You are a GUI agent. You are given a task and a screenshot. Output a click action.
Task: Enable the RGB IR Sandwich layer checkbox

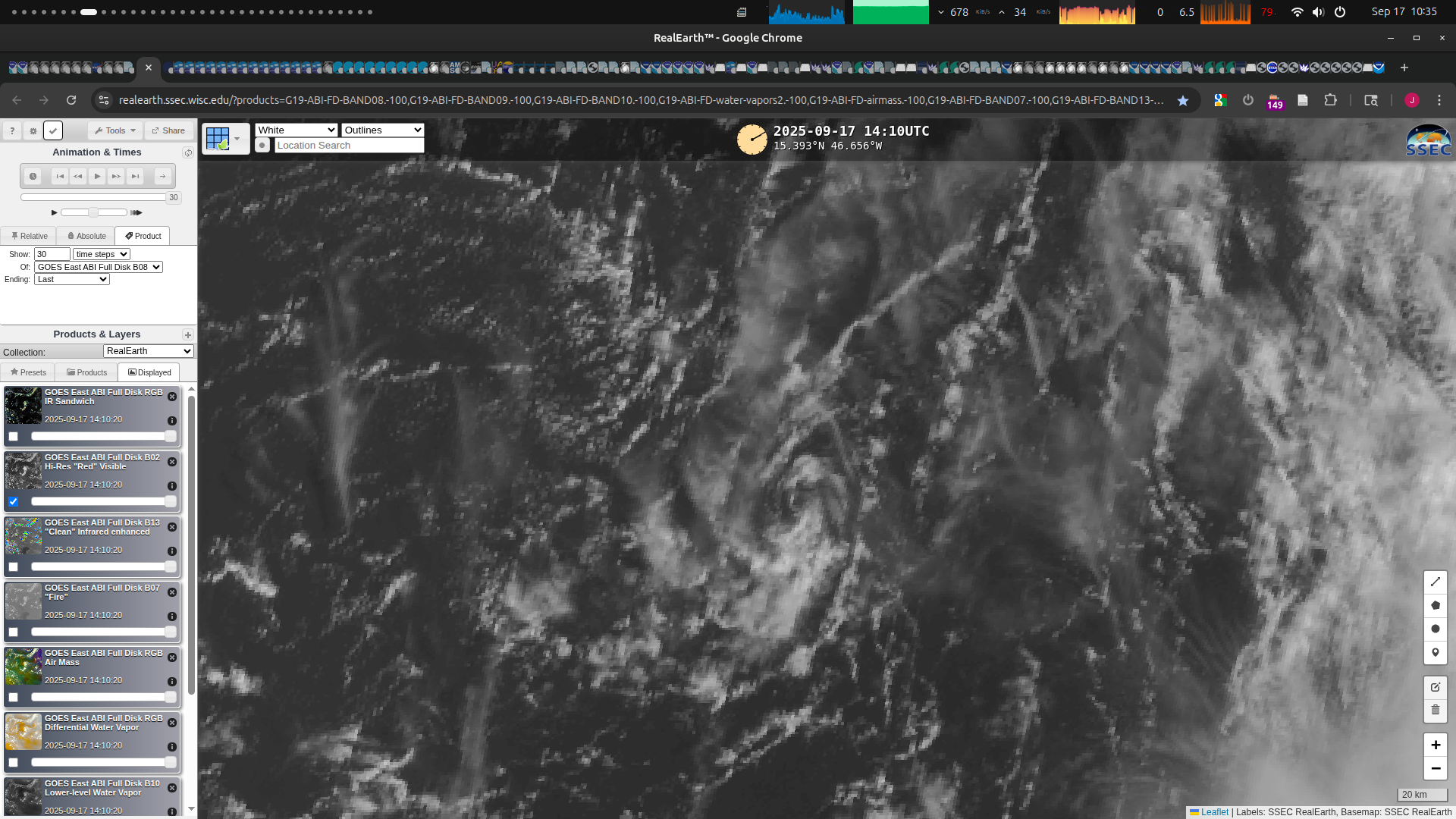[13, 436]
